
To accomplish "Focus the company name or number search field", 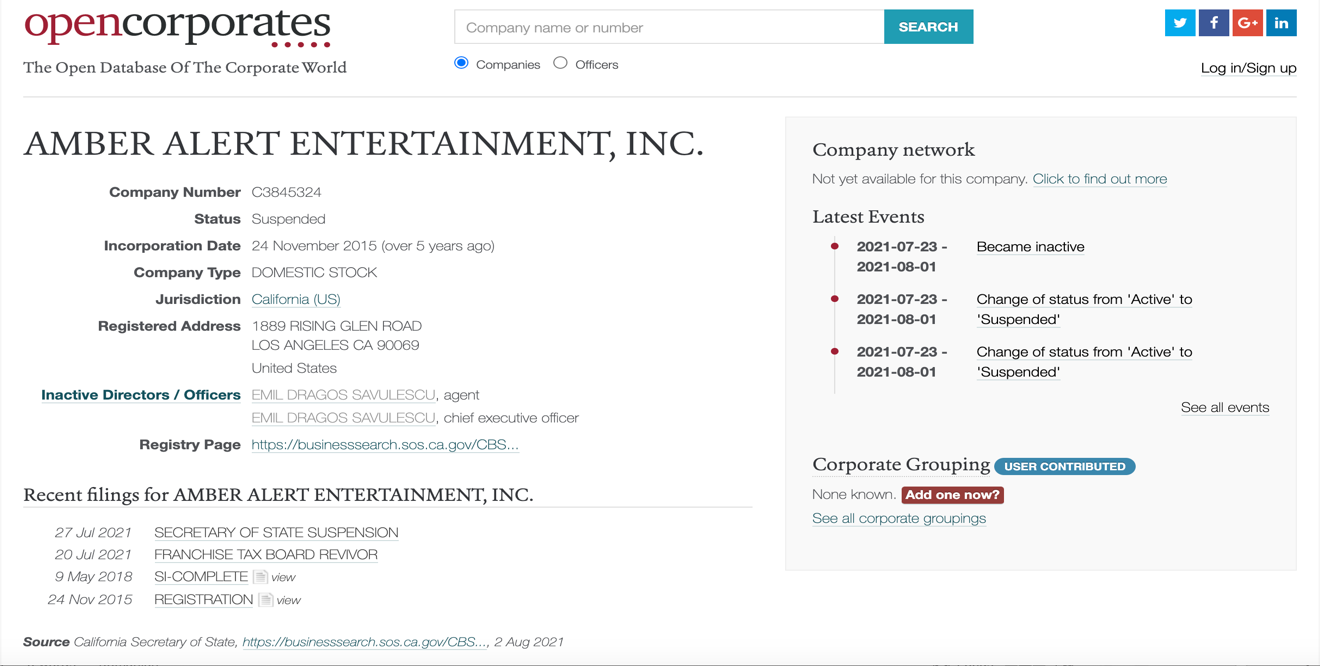I will click(669, 27).
